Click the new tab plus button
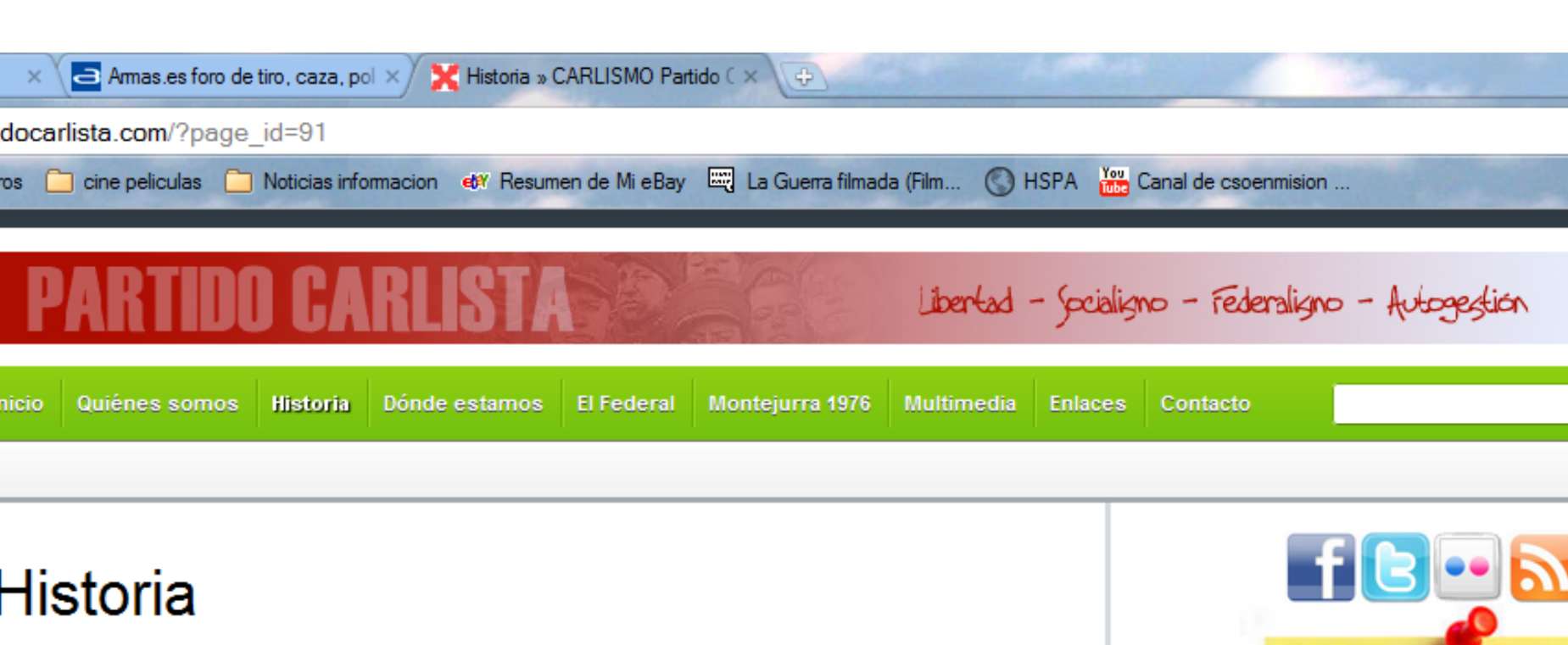The width and height of the screenshot is (1568, 645). tap(803, 77)
